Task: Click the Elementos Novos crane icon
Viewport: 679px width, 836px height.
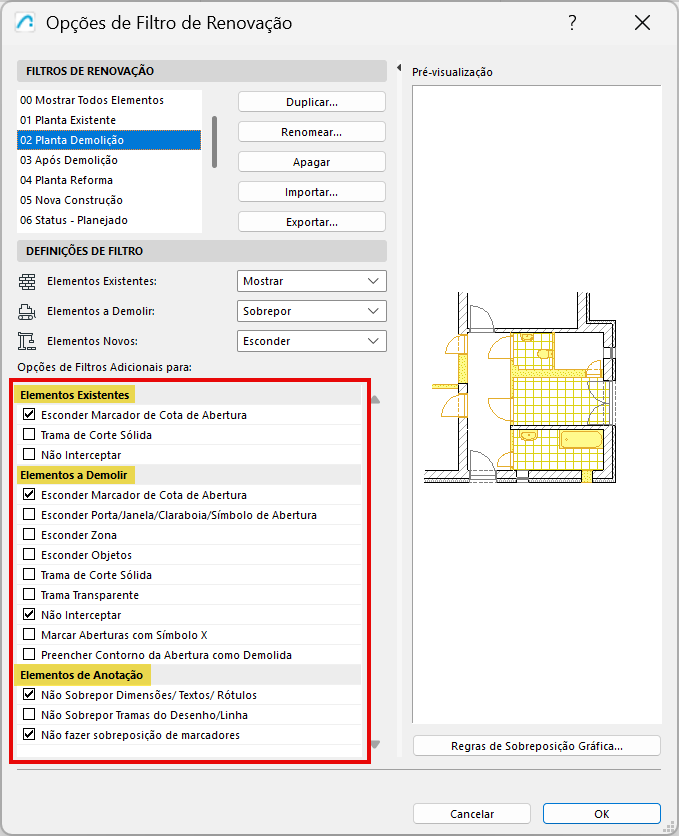Action: click(27, 341)
